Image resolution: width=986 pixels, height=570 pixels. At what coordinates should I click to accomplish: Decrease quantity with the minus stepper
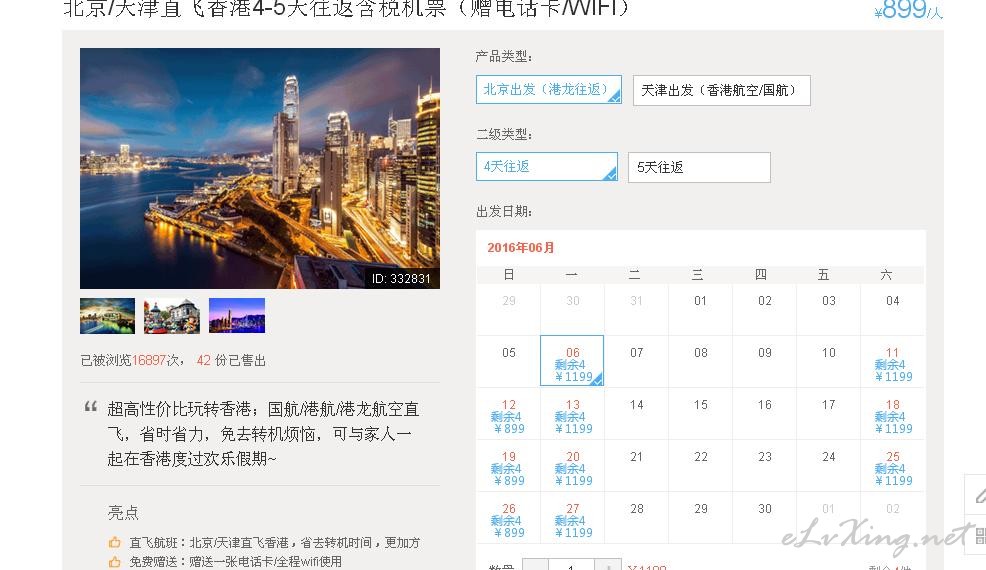click(535, 564)
